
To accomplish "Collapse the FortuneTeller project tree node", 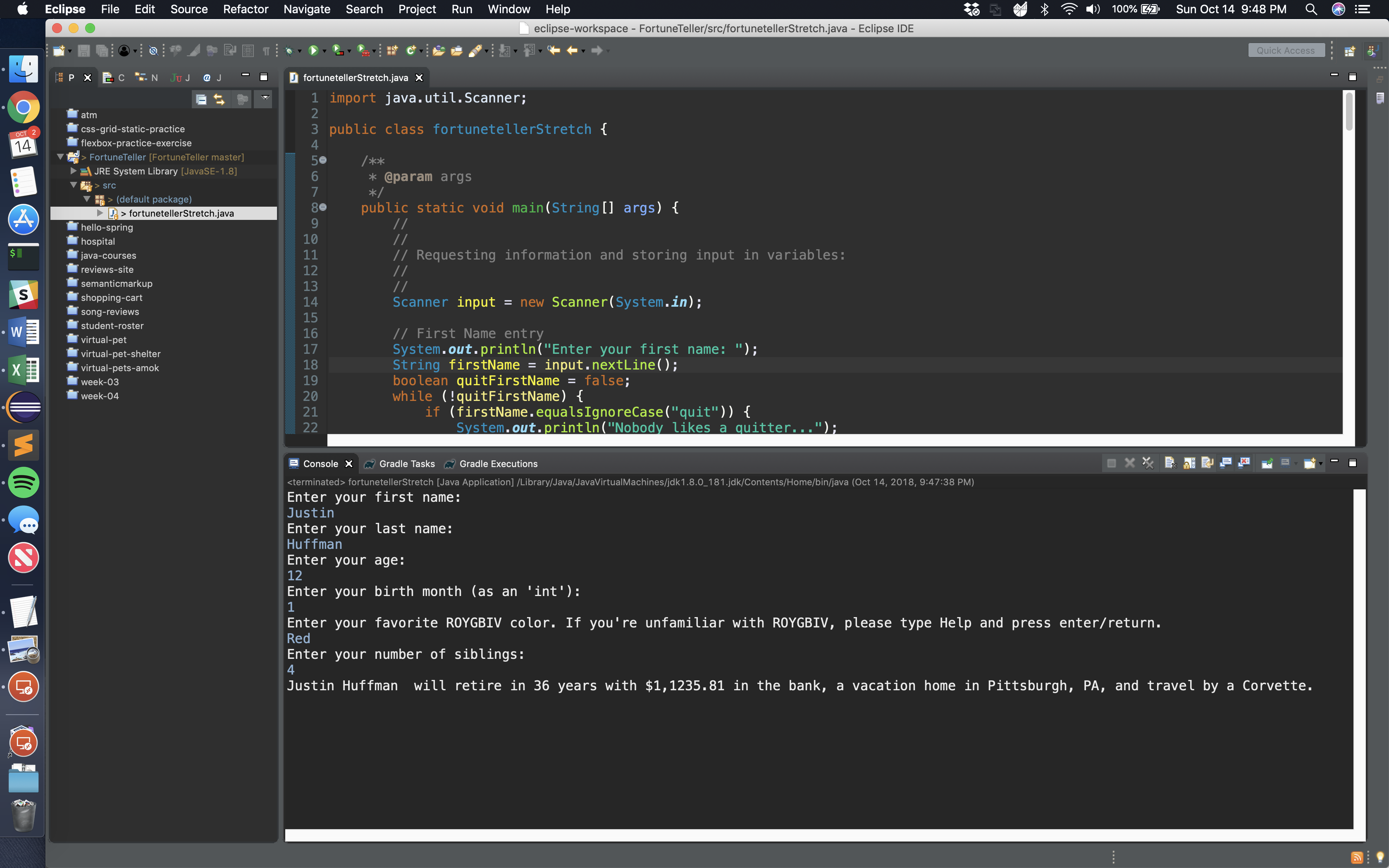I will [60, 157].
